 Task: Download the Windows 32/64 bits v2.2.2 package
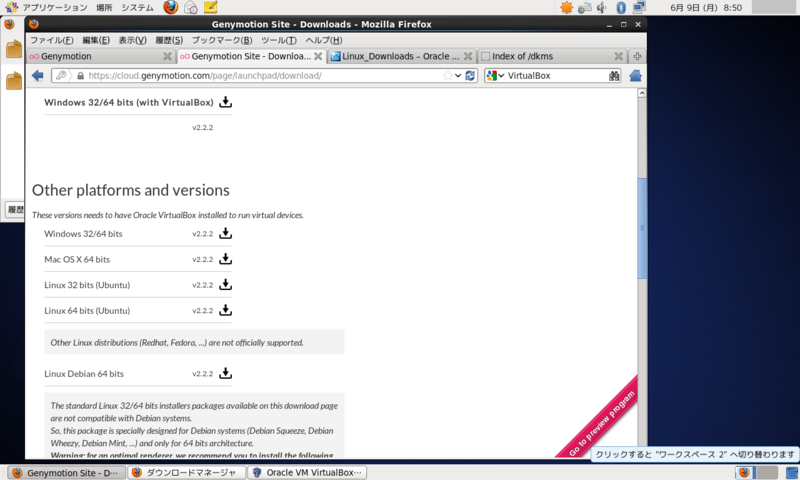point(225,234)
